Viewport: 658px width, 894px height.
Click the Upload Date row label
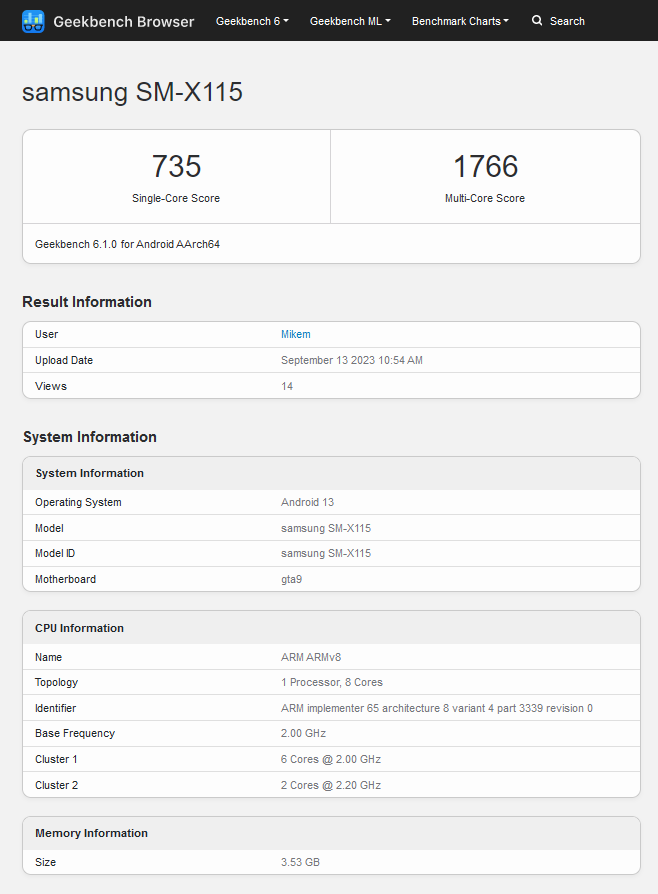(x=64, y=360)
